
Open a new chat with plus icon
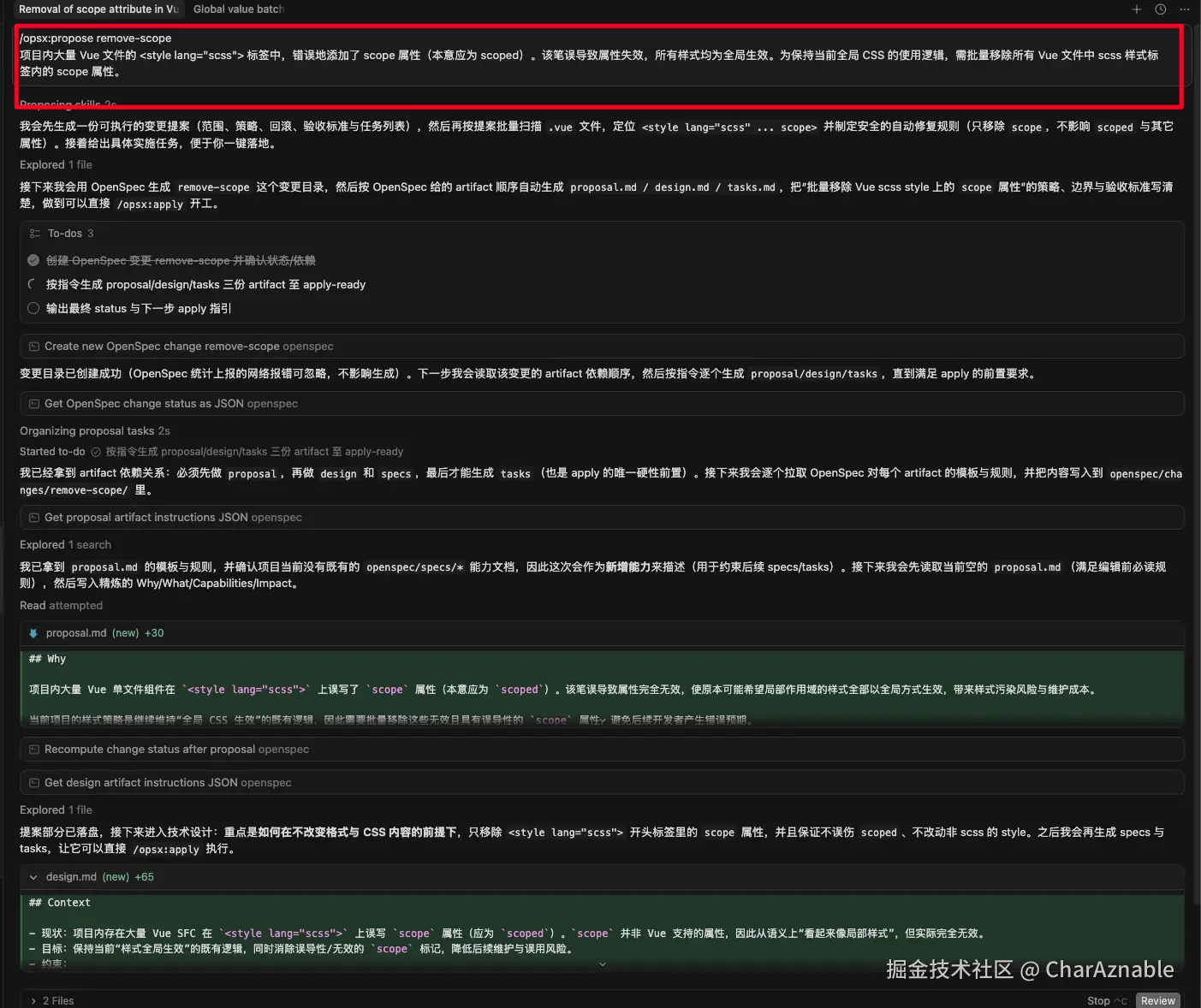pos(1137,9)
